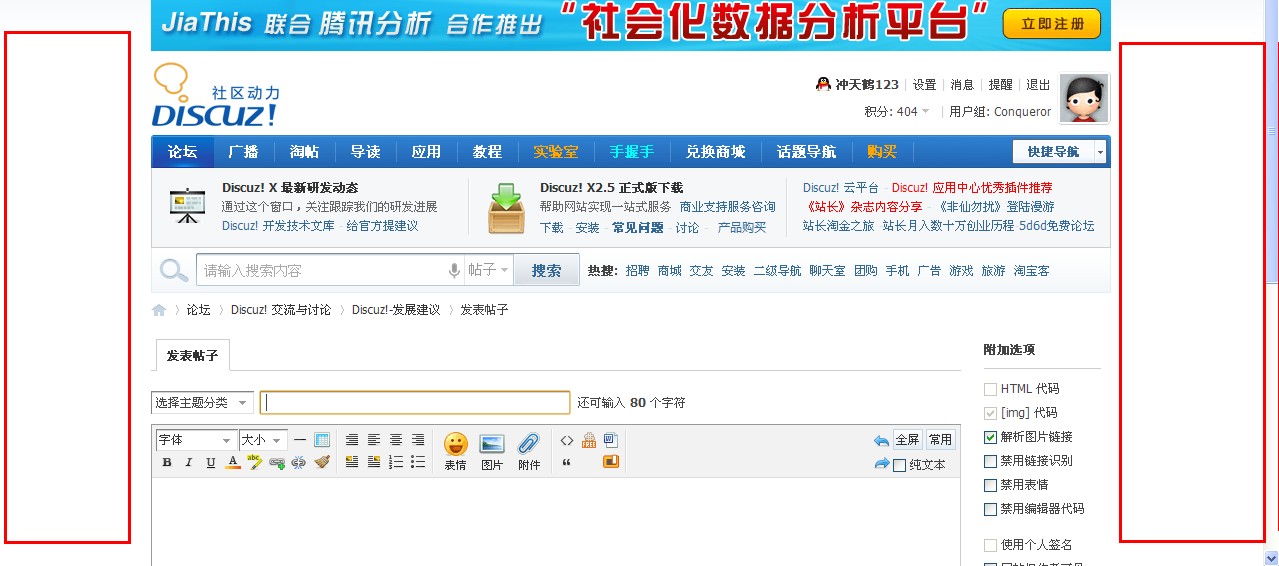Switch editor to 常用 mode
1279x566 pixels.
click(940, 440)
